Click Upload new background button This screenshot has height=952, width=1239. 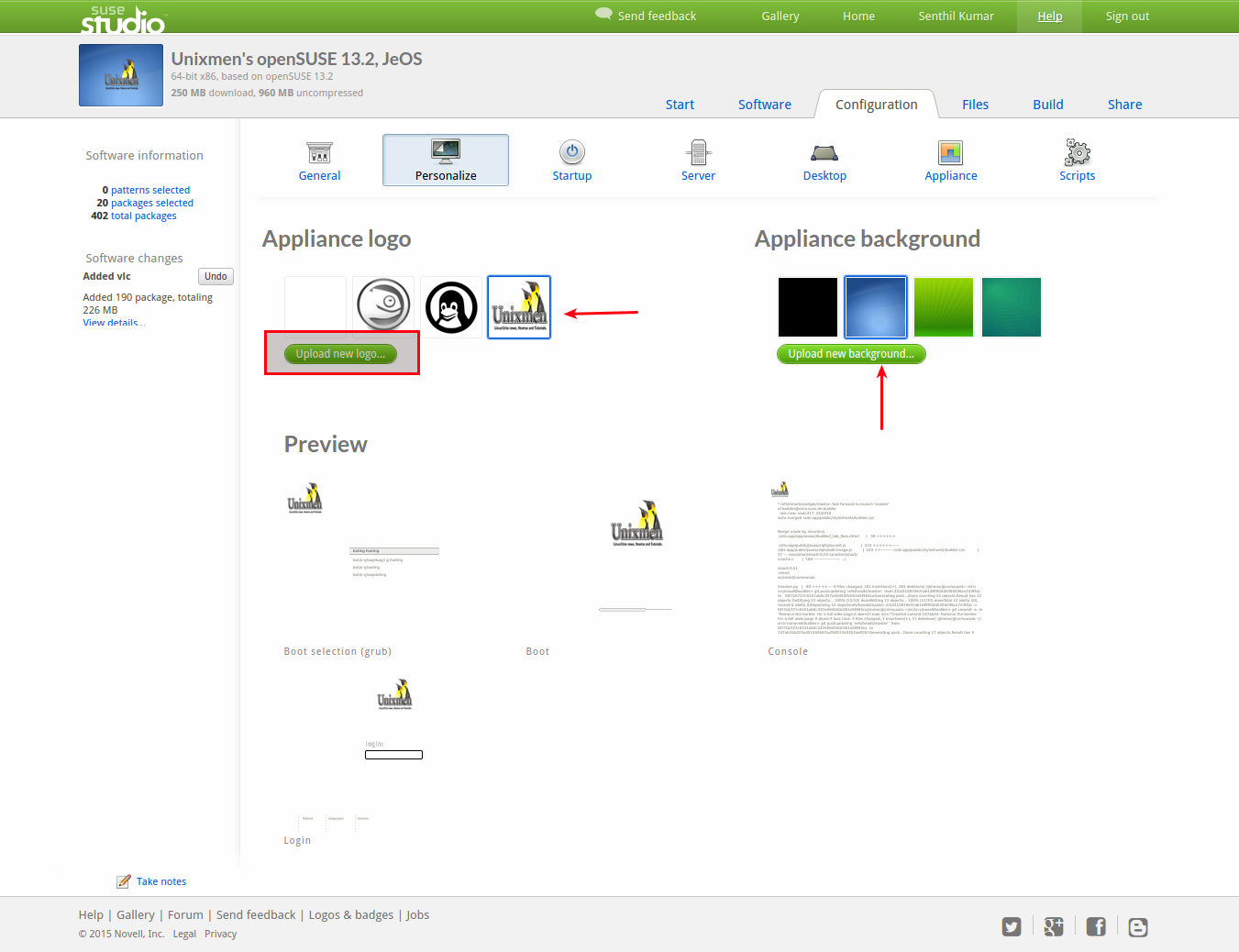click(x=851, y=354)
